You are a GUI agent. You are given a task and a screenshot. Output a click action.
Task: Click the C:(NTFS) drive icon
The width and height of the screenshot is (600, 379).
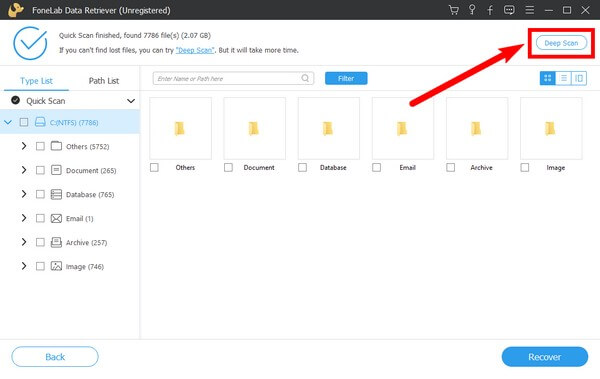[x=40, y=122]
